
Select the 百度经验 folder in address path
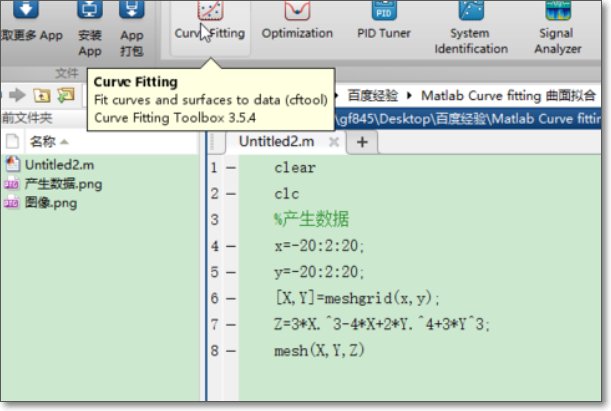[372, 95]
